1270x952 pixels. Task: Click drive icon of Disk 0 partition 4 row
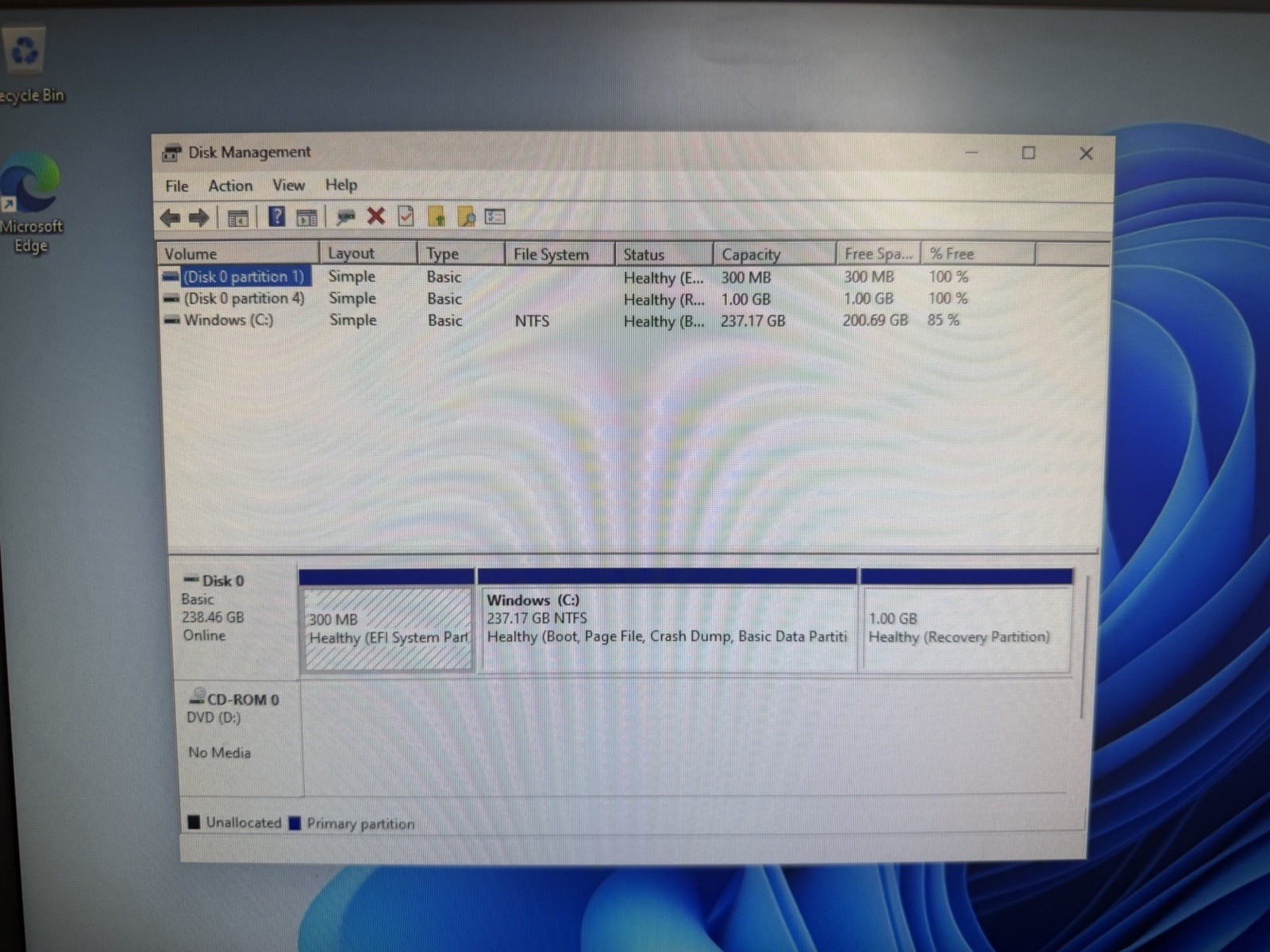coord(171,299)
